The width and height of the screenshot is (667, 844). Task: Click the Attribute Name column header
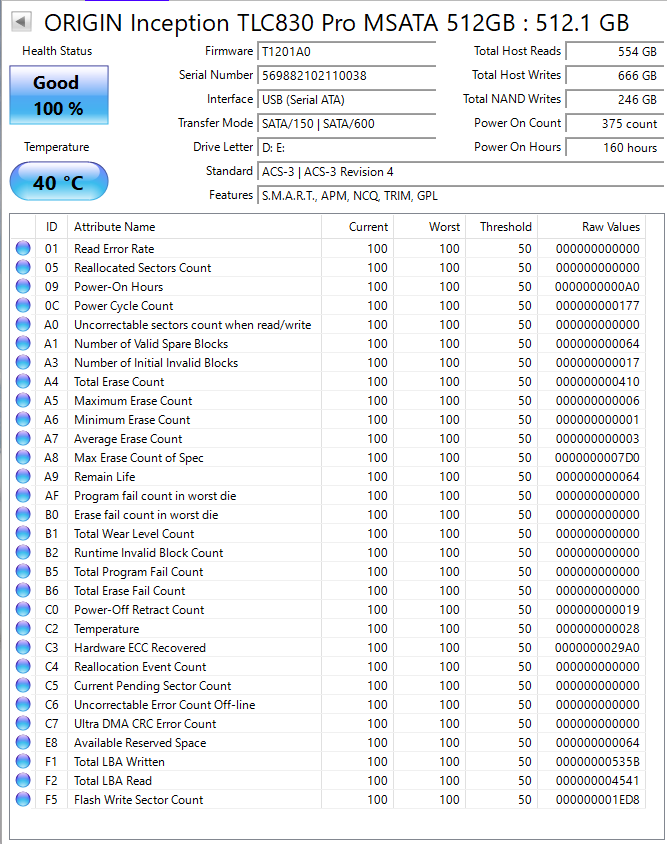194,227
